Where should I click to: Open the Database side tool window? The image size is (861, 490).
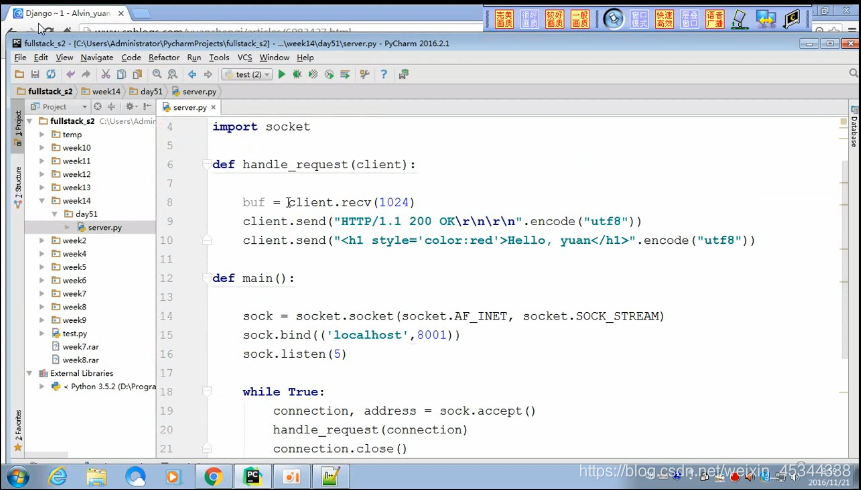(x=854, y=128)
